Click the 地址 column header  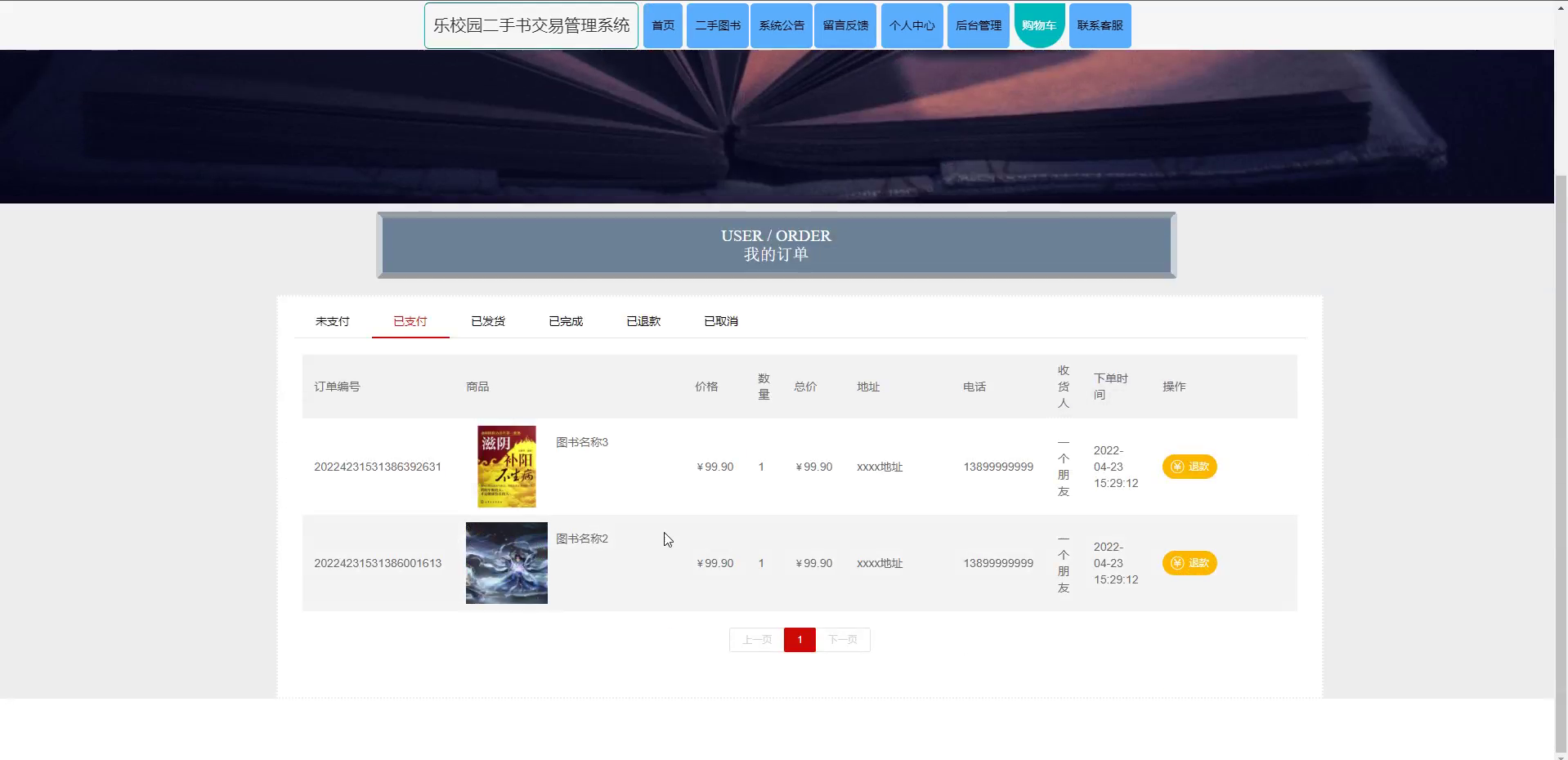868,387
